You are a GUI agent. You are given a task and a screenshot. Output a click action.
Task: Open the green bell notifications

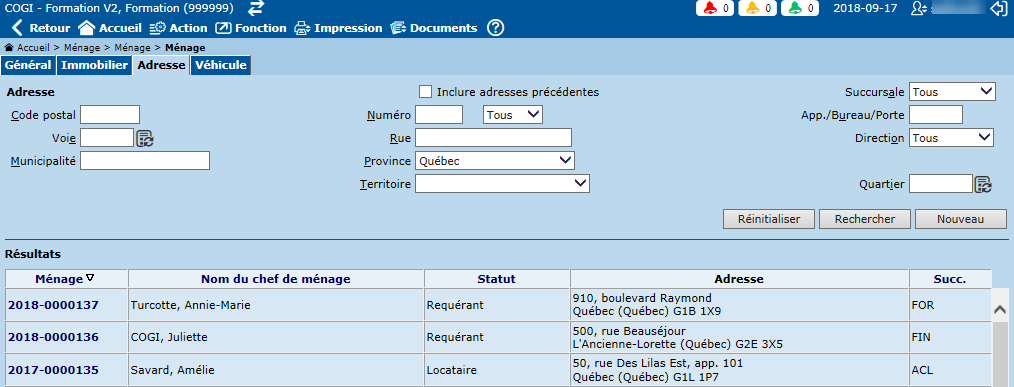800,8
